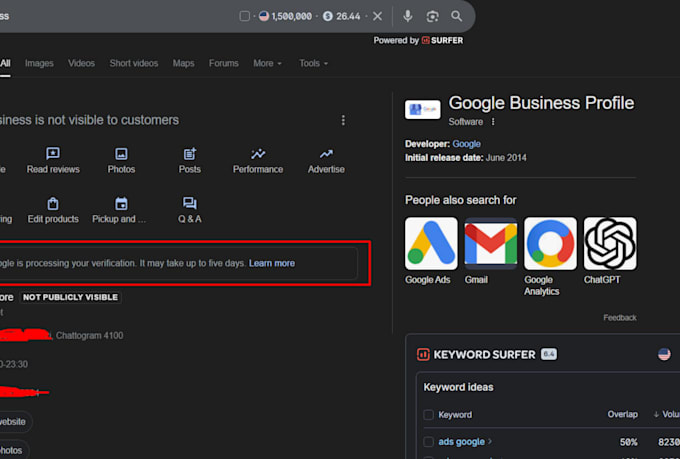
Task: Open Google Analytics suggestion tile
Action: (x=550, y=243)
